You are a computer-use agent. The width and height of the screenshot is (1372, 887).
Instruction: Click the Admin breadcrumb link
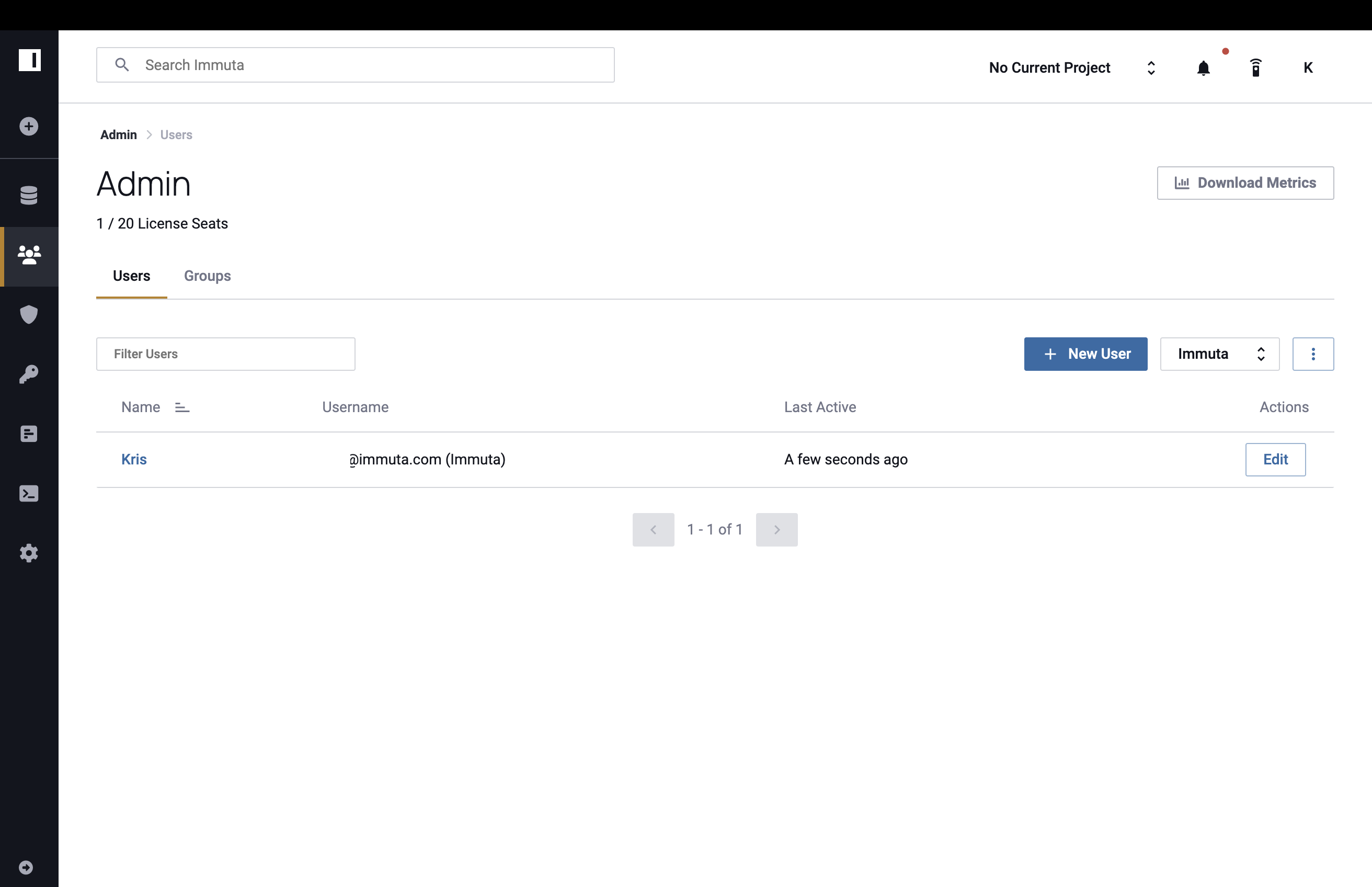pyautogui.click(x=119, y=135)
